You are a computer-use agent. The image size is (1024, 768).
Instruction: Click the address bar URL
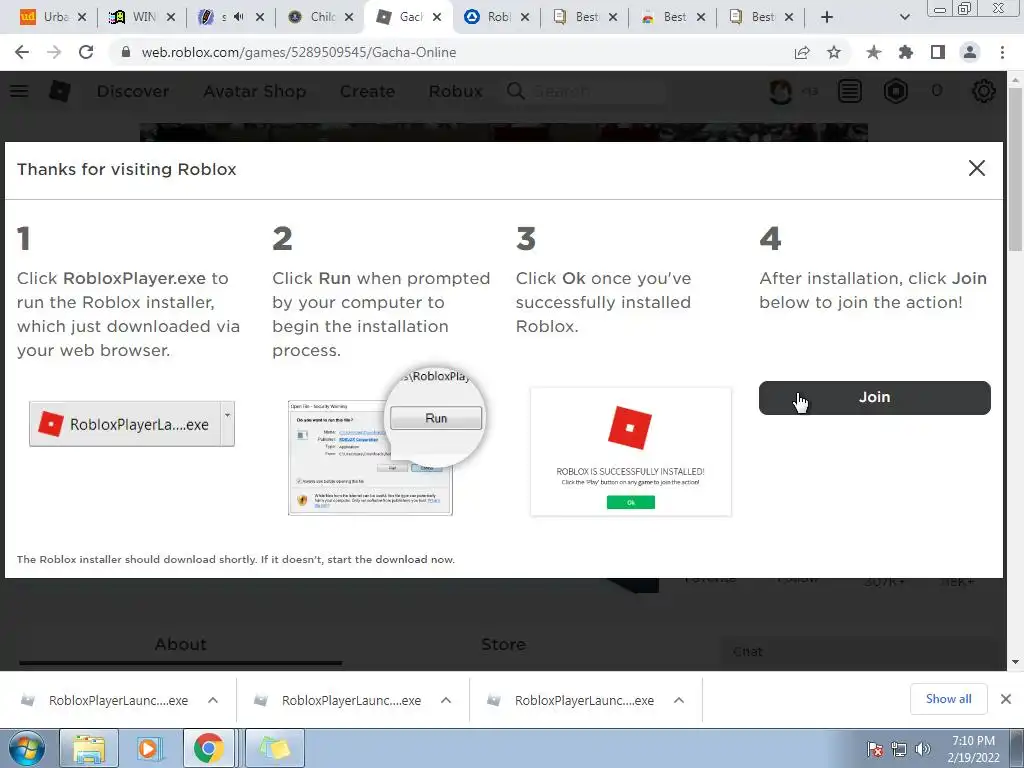[x=299, y=52]
